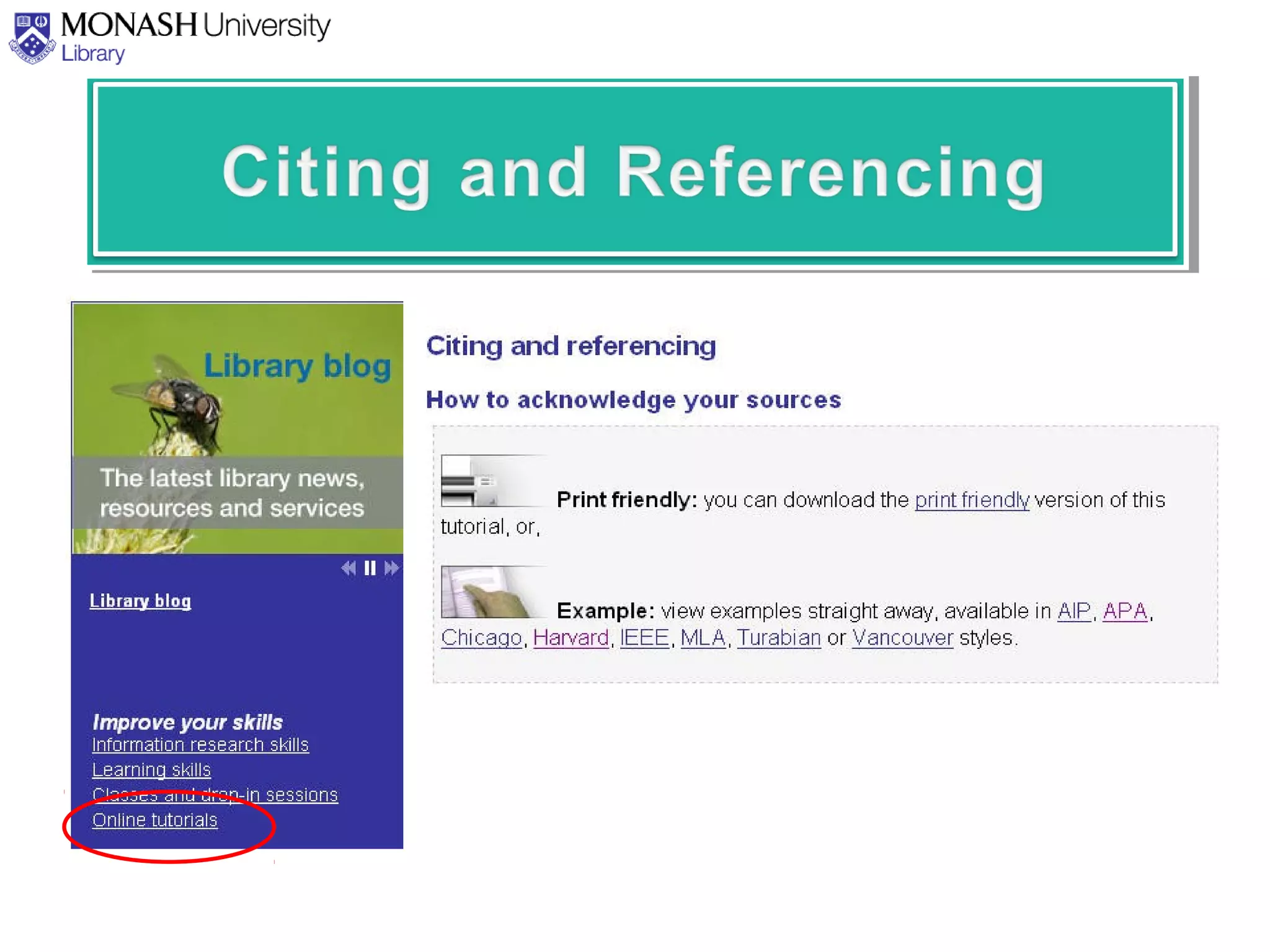
Task: Open the Vancouver style examples
Action: (x=902, y=638)
